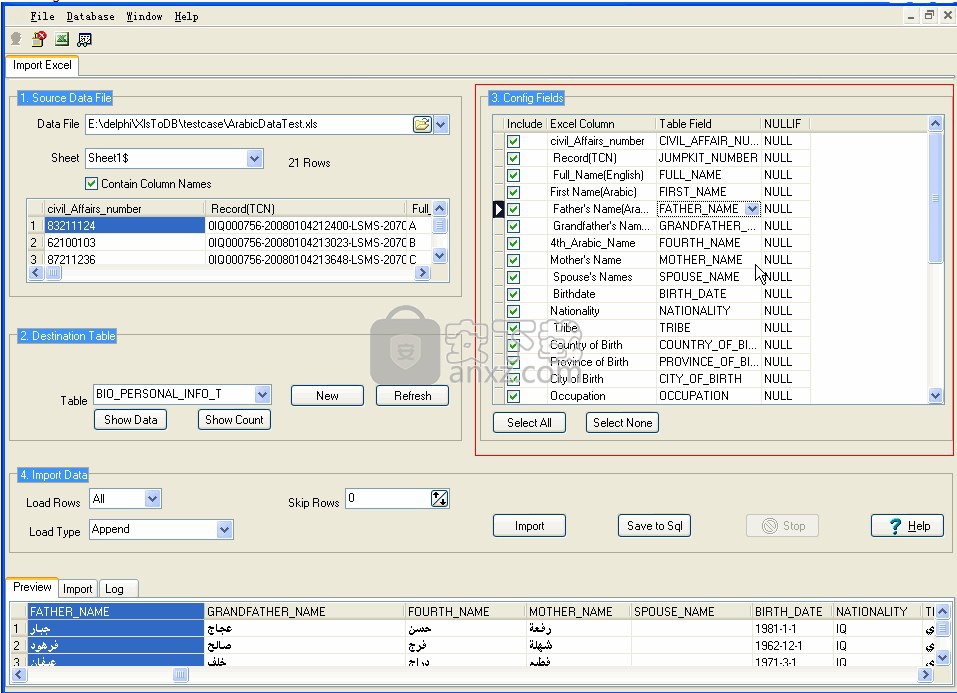Image resolution: width=957 pixels, height=693 pixels.
Task: Toggle Include checkbox for Full_Name(English)
Action: [x=513, y=175]
